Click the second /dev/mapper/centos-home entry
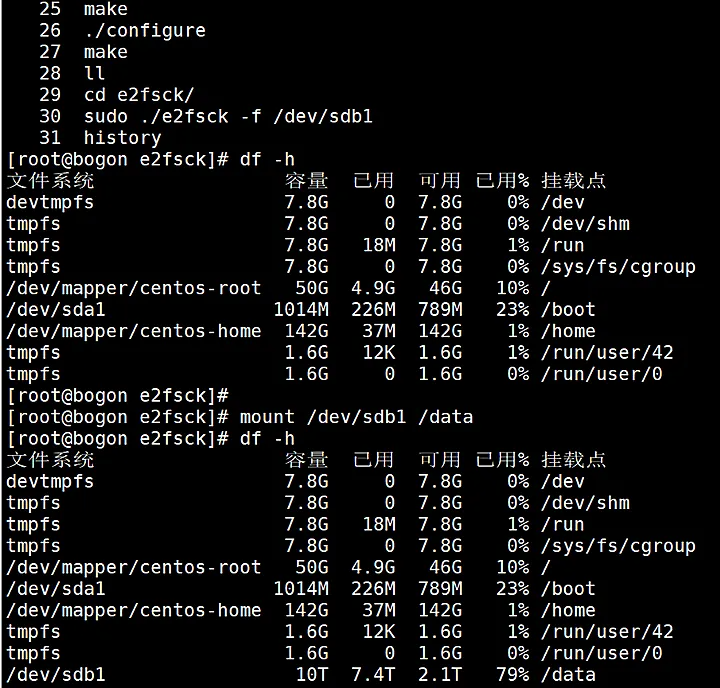The image size is (720, 688). click(133, 610)
